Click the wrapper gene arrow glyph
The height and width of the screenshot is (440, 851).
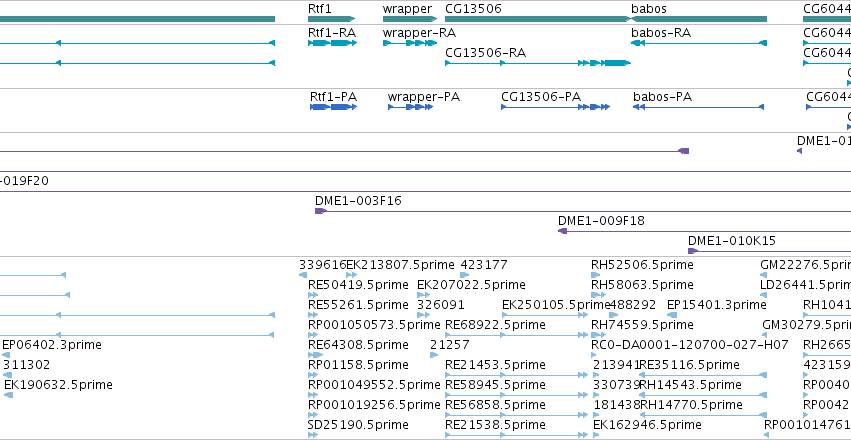point(410,19)
